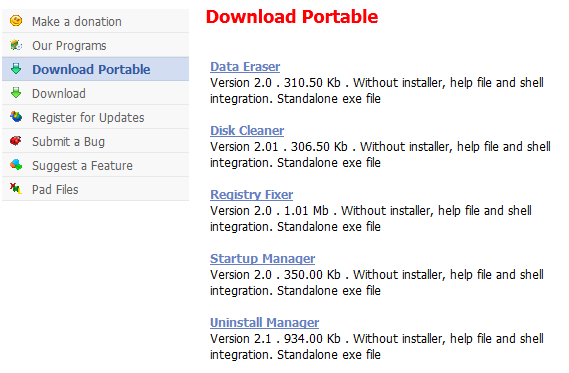Click the Our Programs sidebar icon

pos(16,45)
